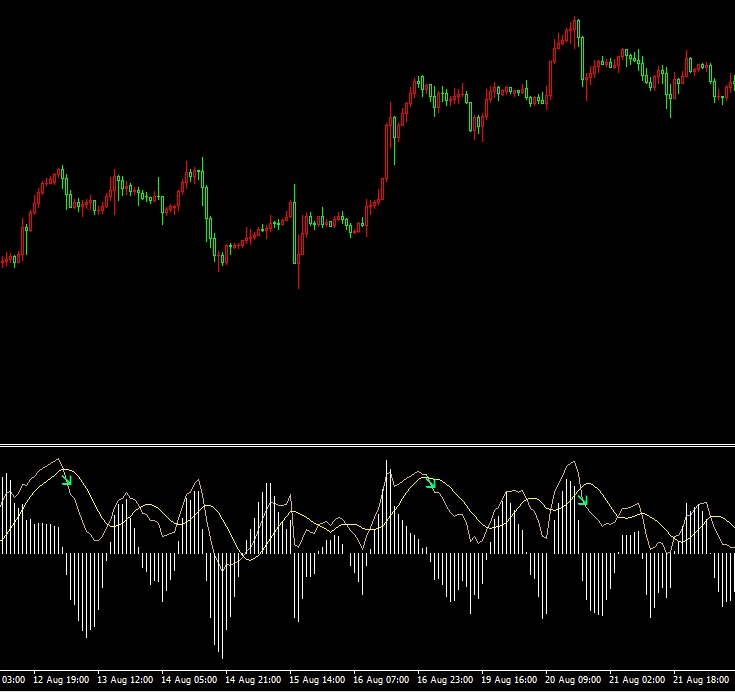Click the "21 Aug 18:00" time label
Screen dimensions: 735x692
click(701, 679)
